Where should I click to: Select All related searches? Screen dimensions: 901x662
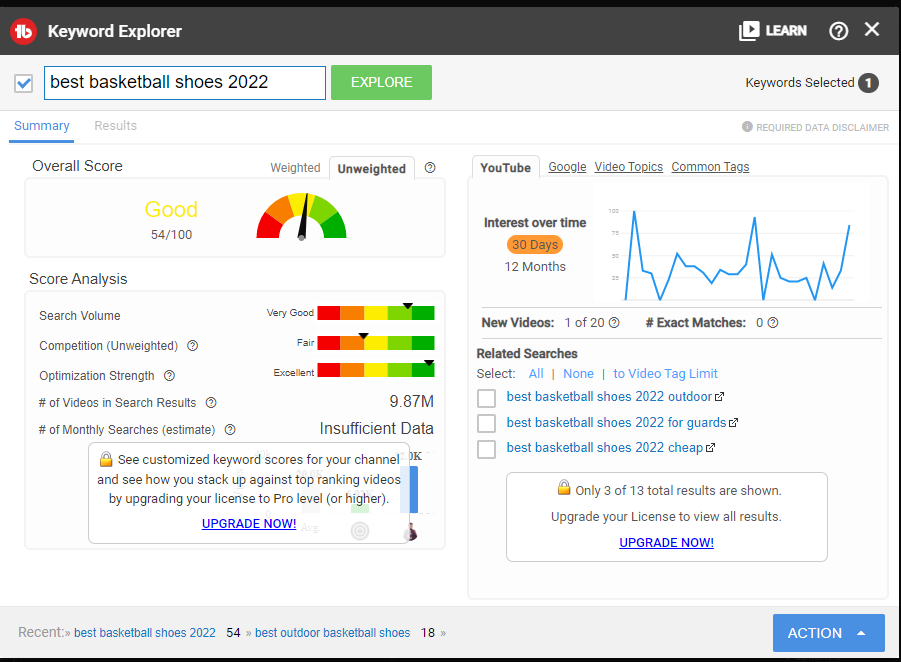click(x=536, y=374)
